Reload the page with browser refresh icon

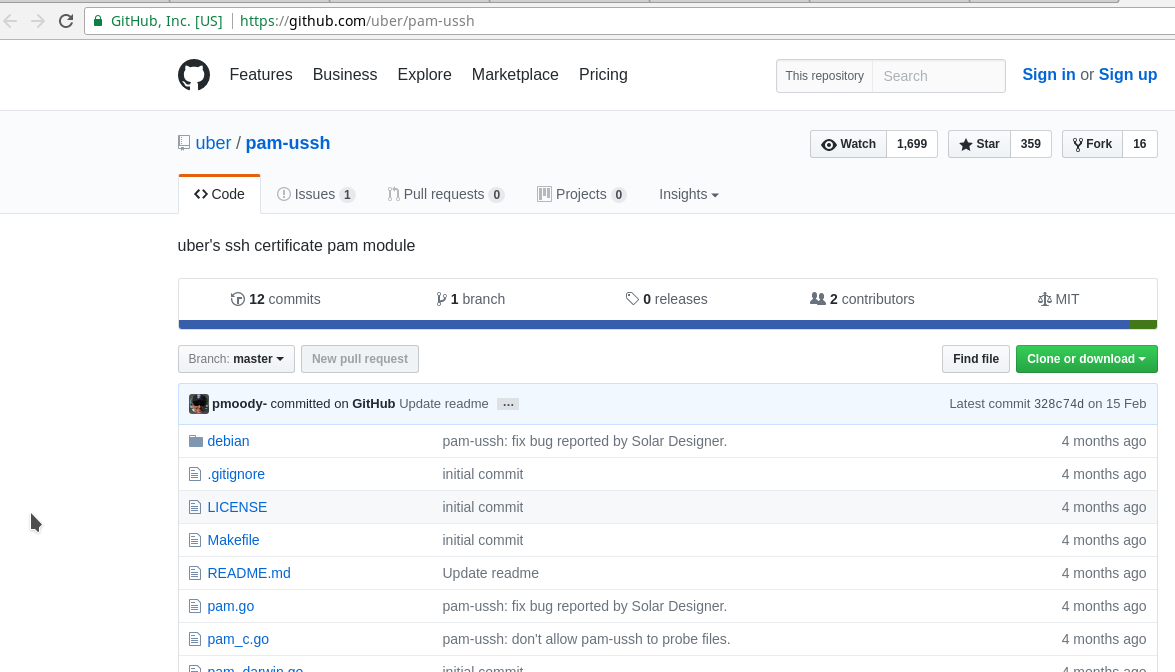click(x=66, y=21)
